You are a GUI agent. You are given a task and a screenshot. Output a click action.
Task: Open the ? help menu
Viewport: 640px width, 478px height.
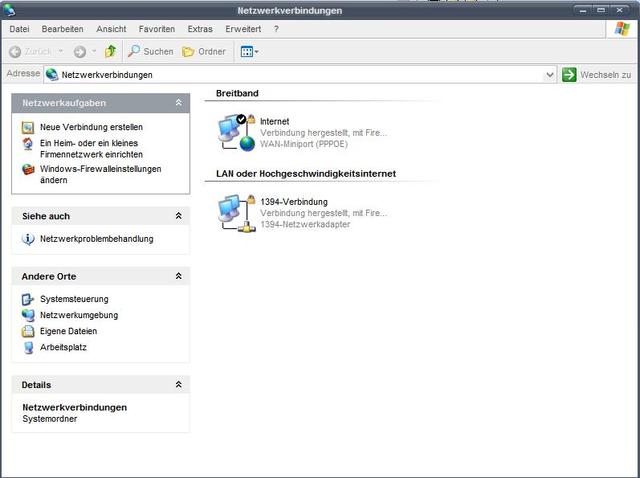click(276, 29)
